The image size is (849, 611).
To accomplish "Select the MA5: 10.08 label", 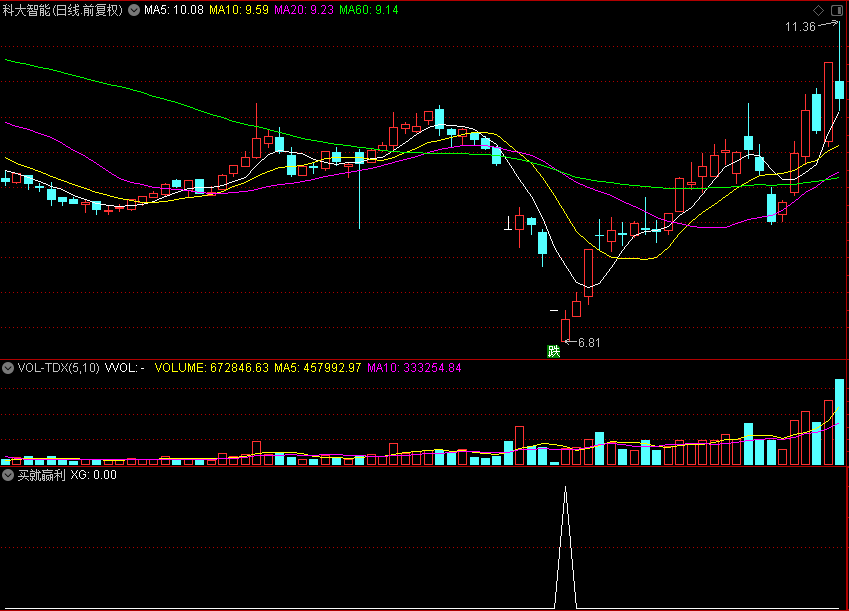I will pyautogui.click(x=174, y=10).
